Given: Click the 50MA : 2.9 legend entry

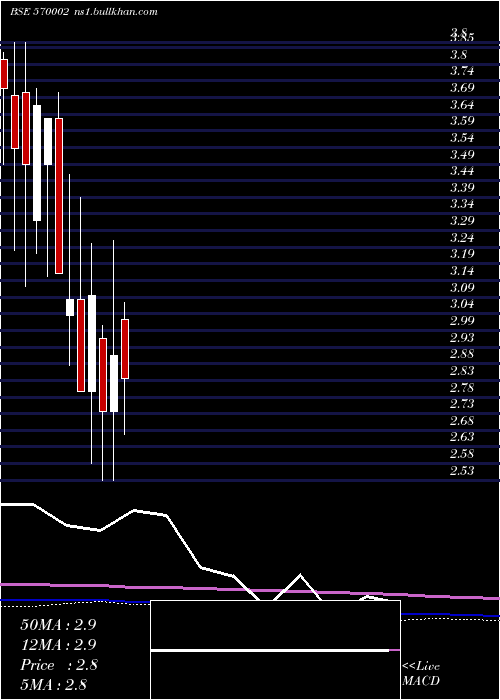Looking at the screenshot, I should pyautogui.click(x=58, y=625).
